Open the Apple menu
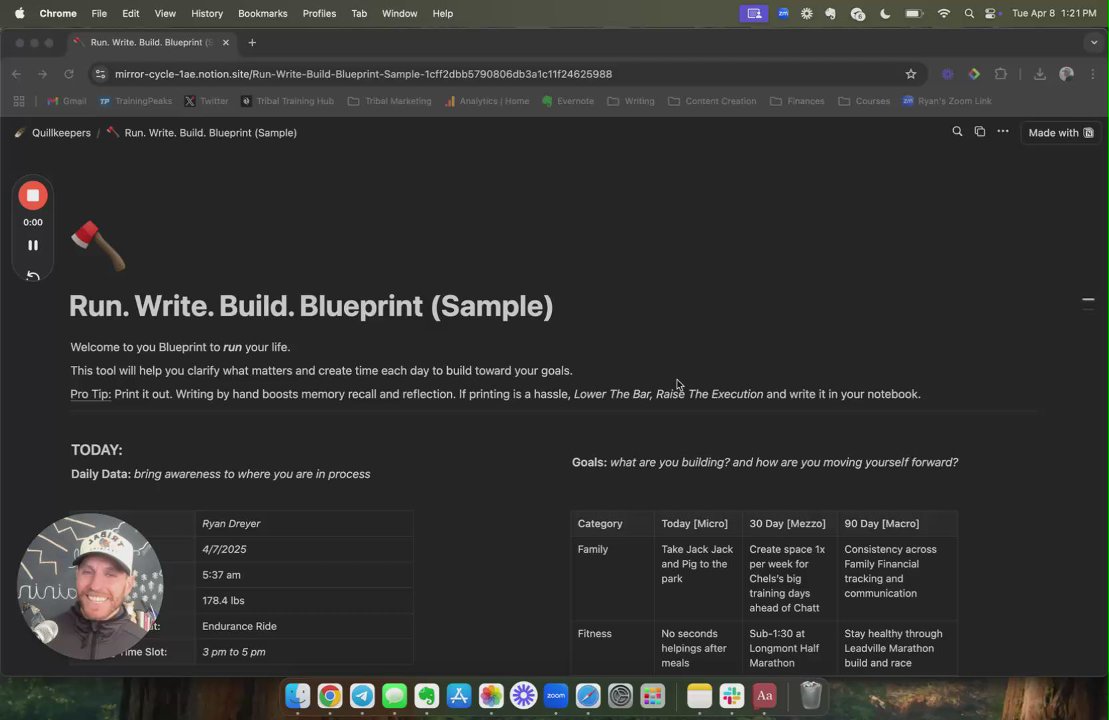This screenshot has height=720, width=1109. (x=20, y=13)
